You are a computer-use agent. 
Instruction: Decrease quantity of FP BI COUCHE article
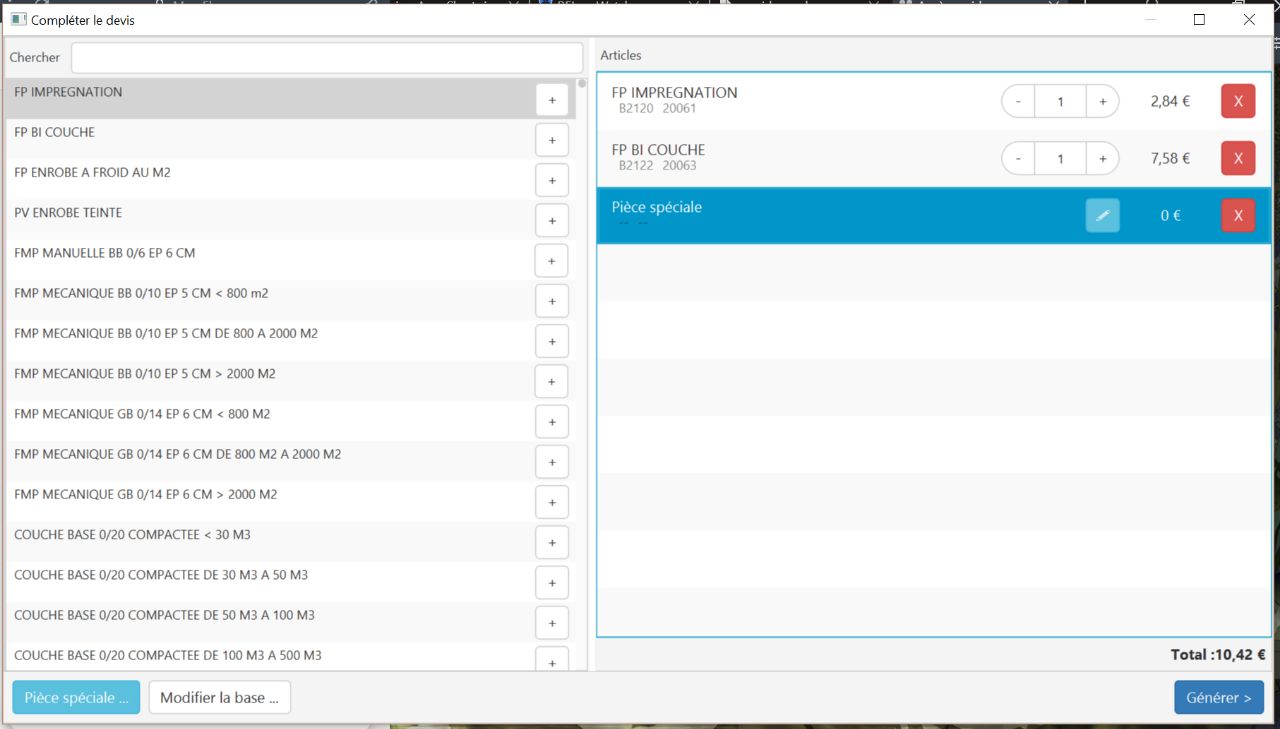(x=1018, y=158)
